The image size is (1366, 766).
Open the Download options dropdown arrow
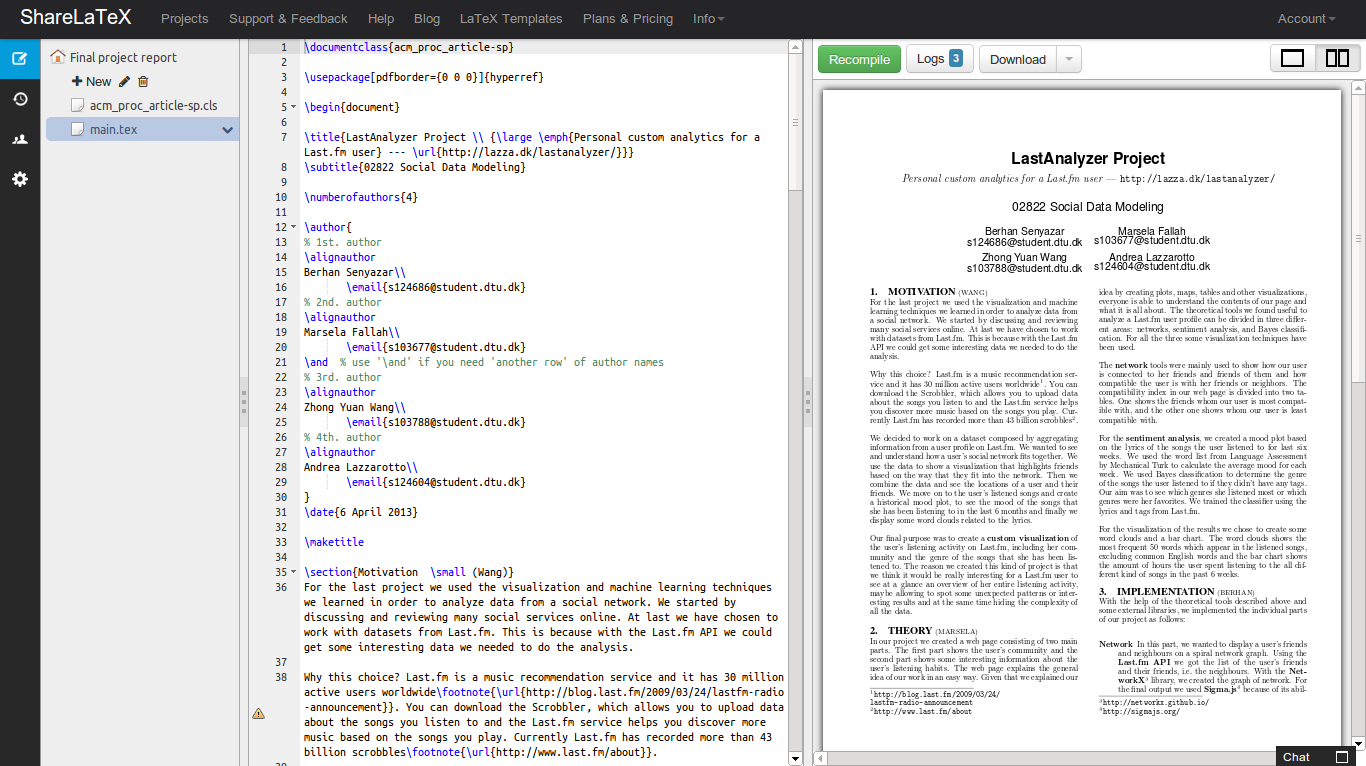pyautogui.click(x=1069, y=60)
